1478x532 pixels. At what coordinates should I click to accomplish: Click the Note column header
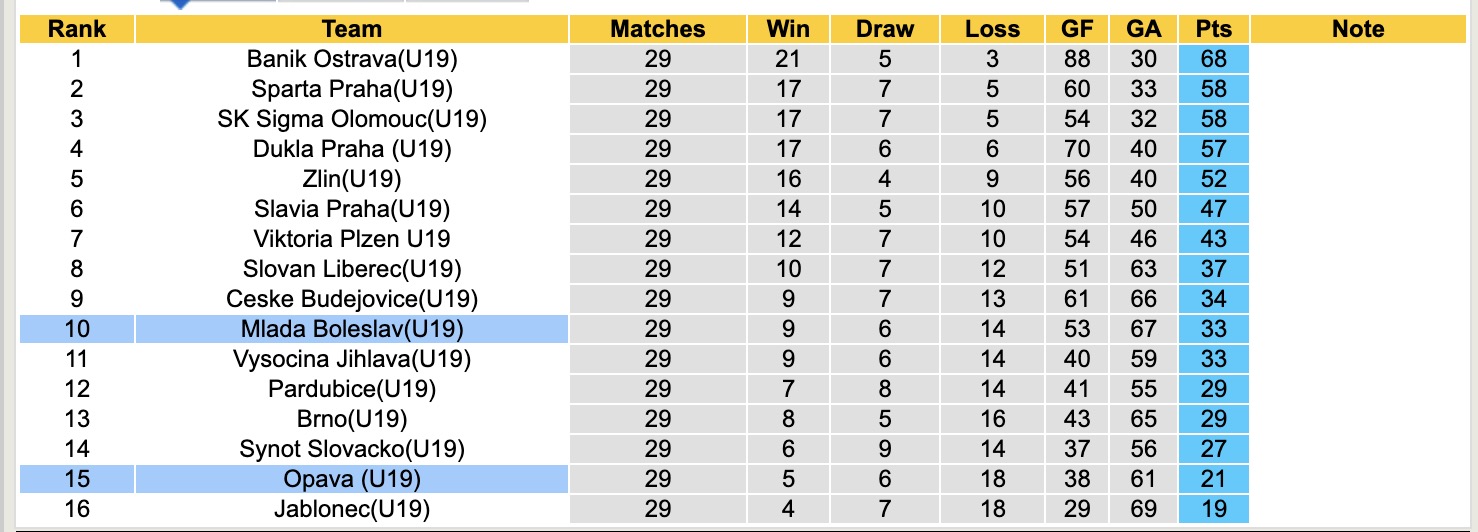point(1358,29)
